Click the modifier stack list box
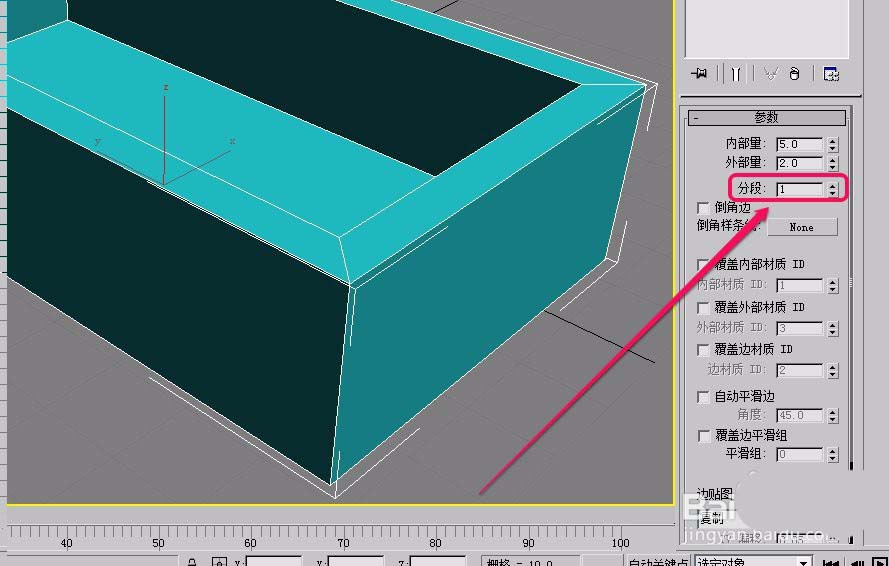 [767, 28]
